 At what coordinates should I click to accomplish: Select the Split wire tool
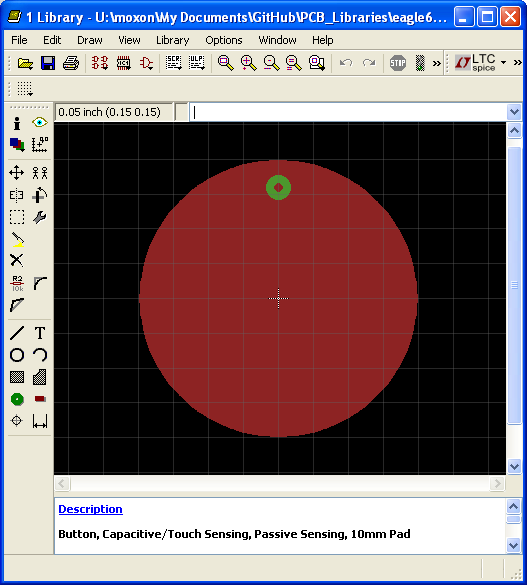17,305
